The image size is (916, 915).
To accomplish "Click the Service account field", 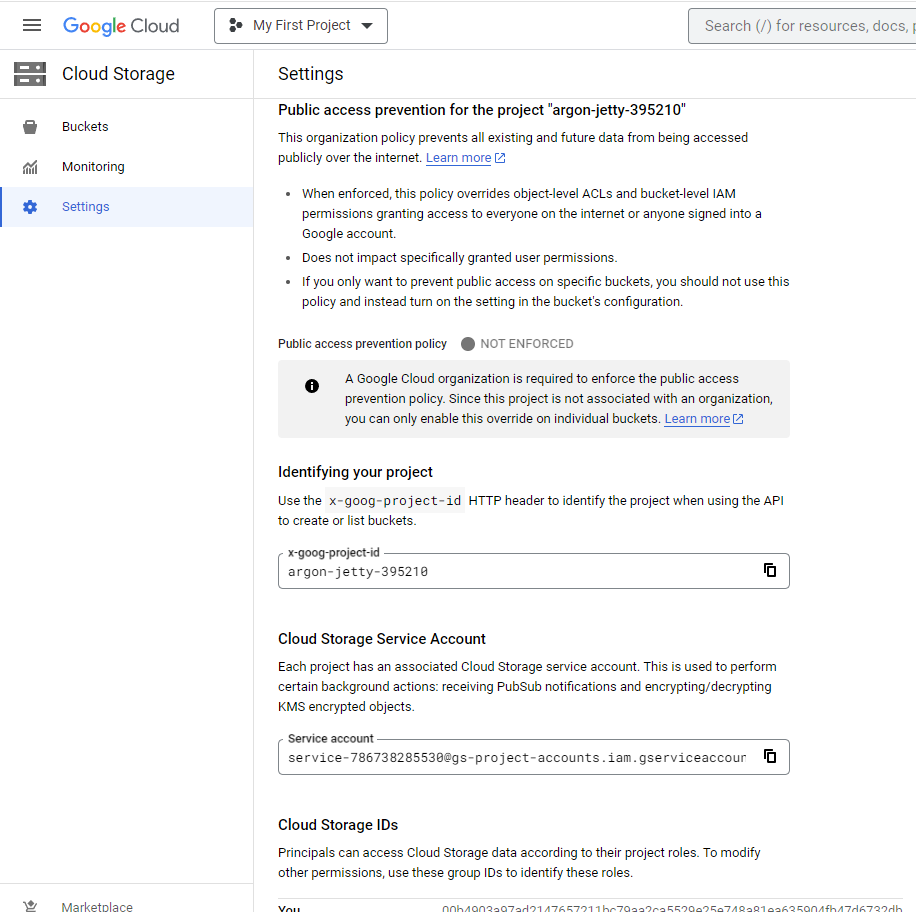I will [x=534, y=757].
